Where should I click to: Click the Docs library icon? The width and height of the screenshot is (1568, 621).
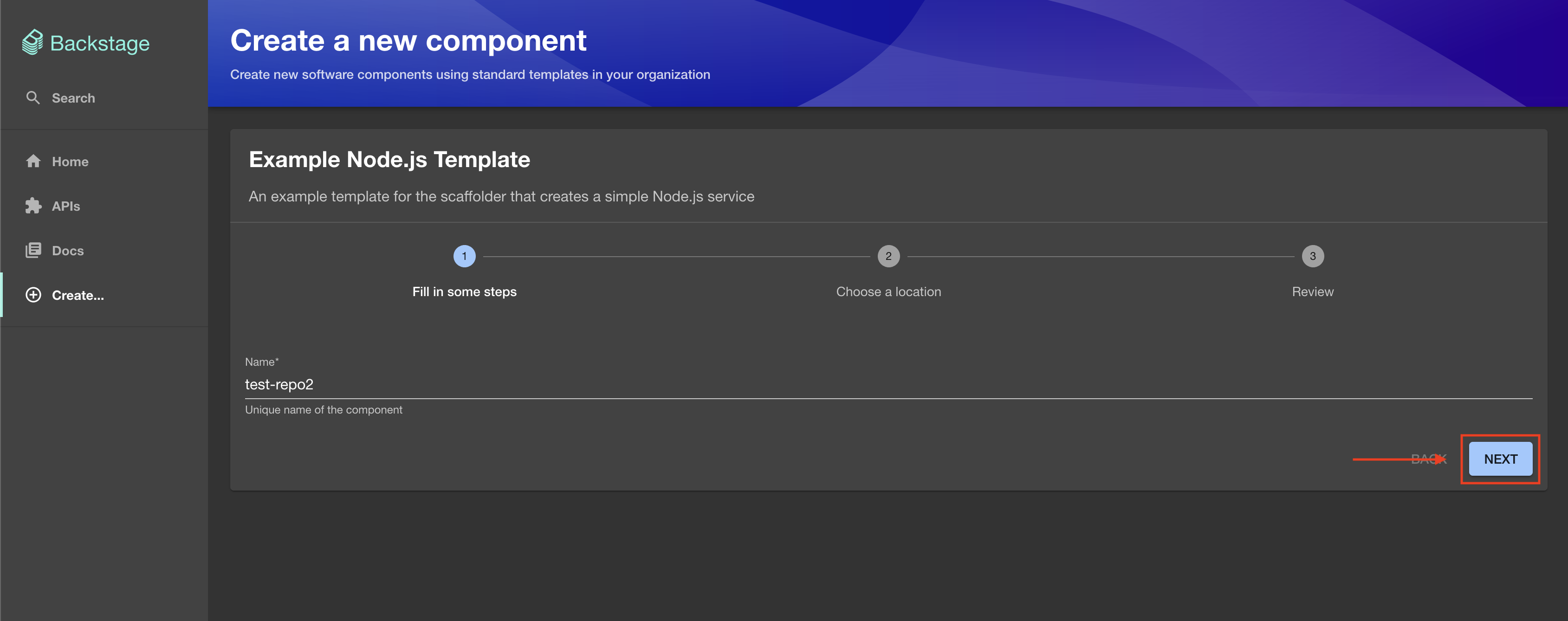pos(33,250)
